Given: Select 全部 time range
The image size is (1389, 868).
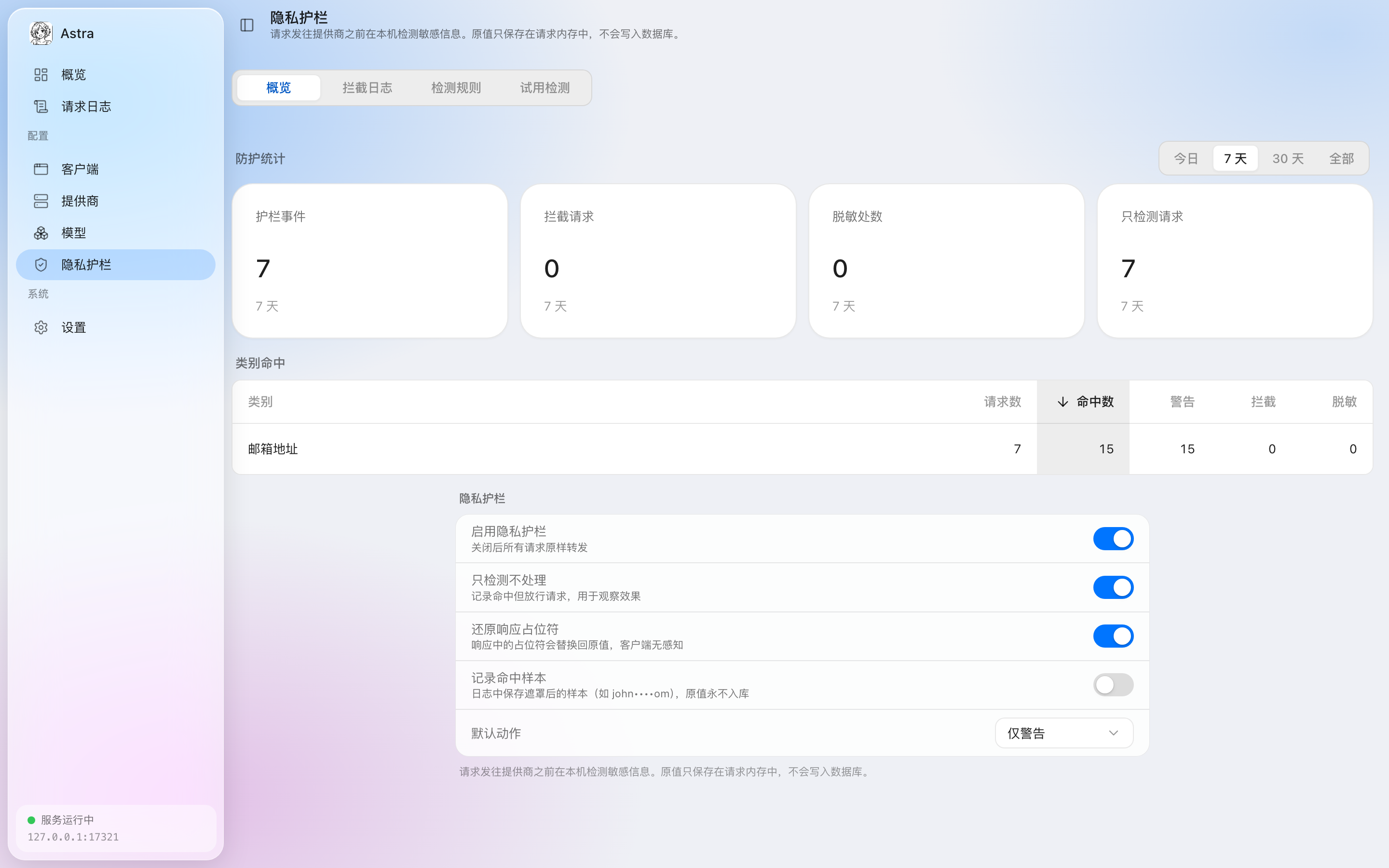Looking at the screenshot, I should point(1341,159).
